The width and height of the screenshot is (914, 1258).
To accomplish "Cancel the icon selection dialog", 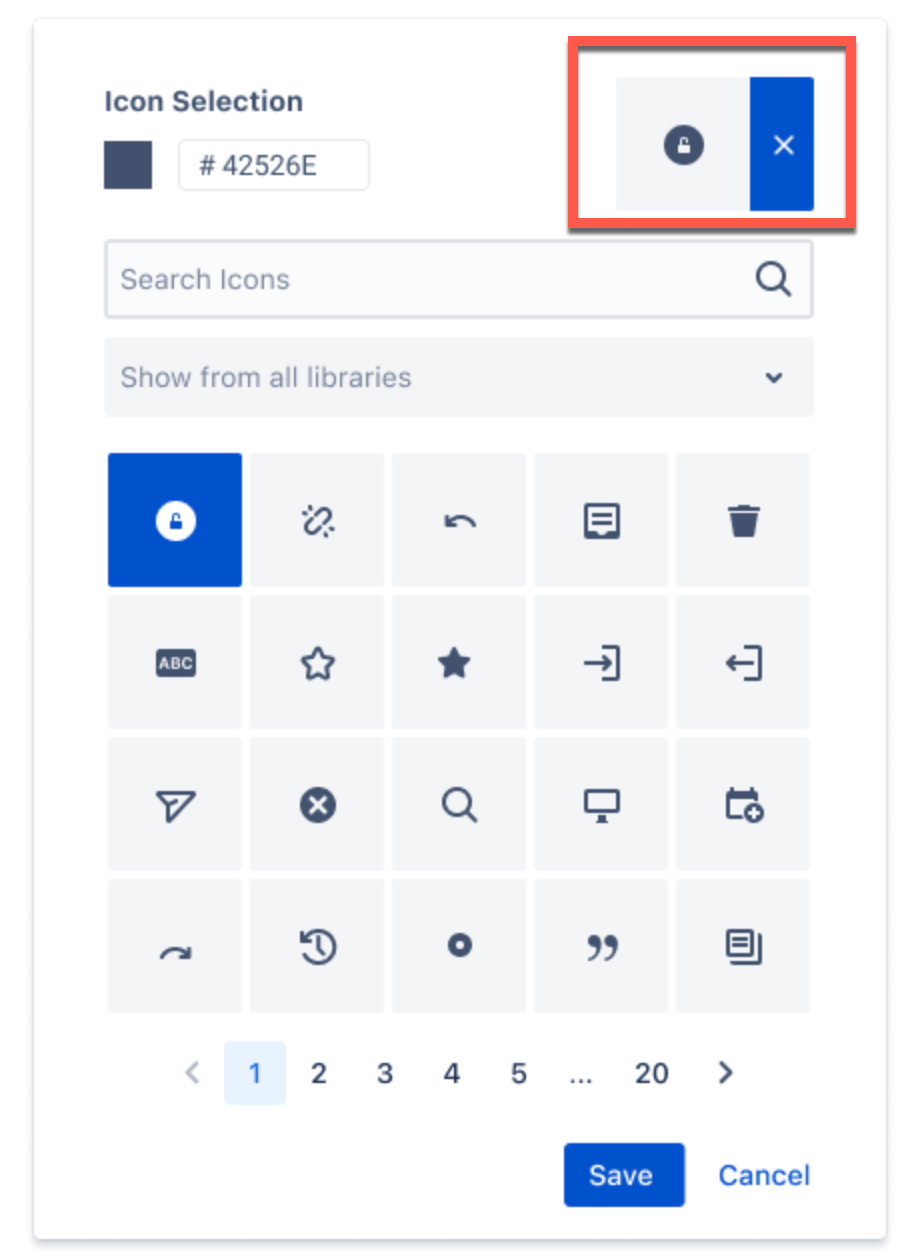I will tap(764, 1175).
